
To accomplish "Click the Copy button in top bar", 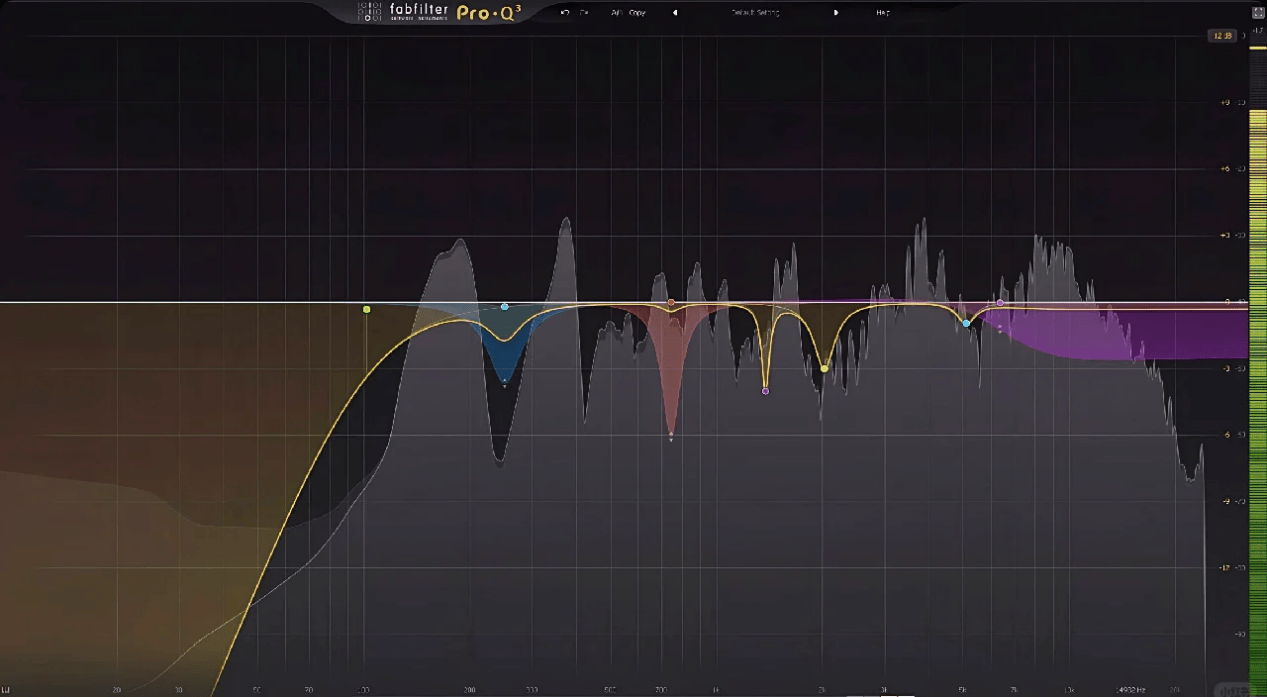I will click(x=637, y=13).
